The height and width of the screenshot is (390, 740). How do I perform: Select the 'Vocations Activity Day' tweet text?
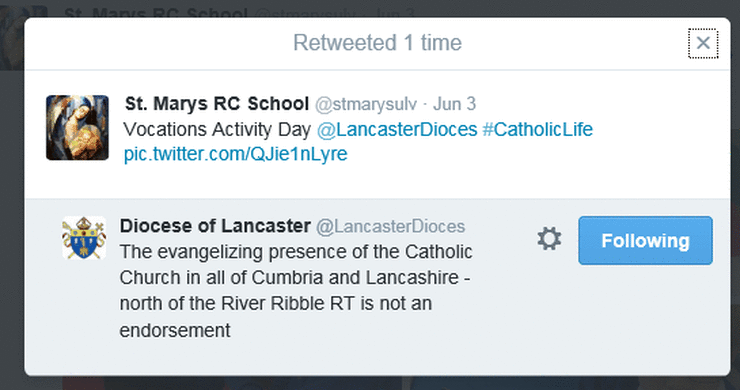coord(217,129)
